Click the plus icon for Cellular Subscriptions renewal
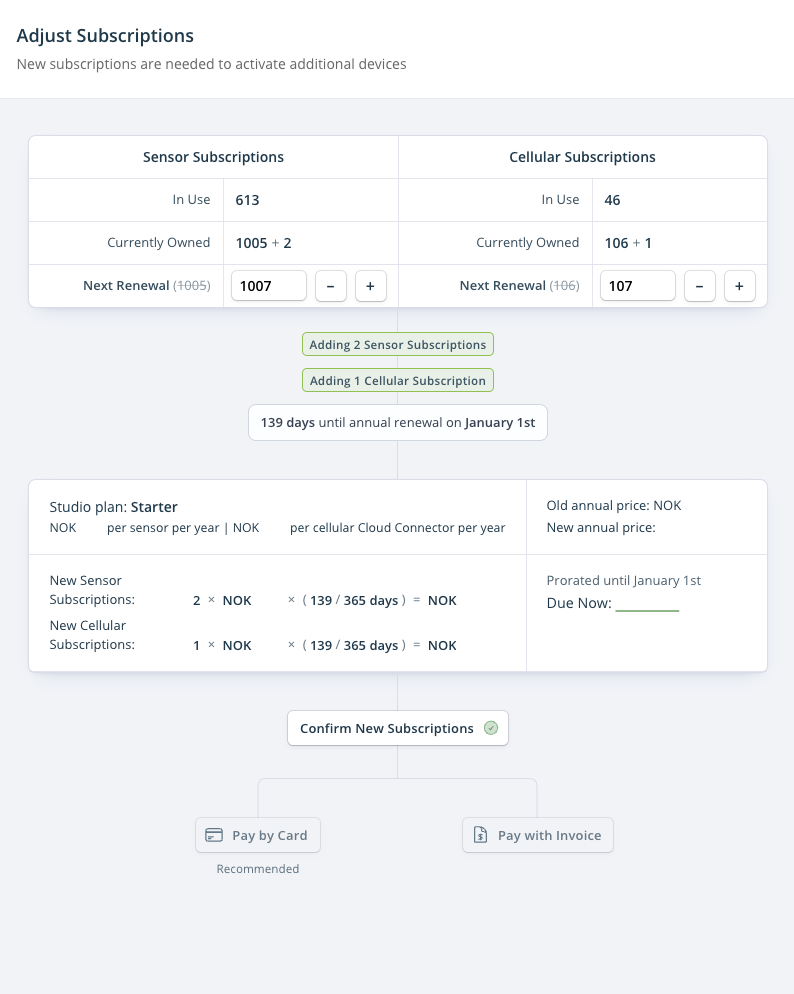 pos(739,286)
